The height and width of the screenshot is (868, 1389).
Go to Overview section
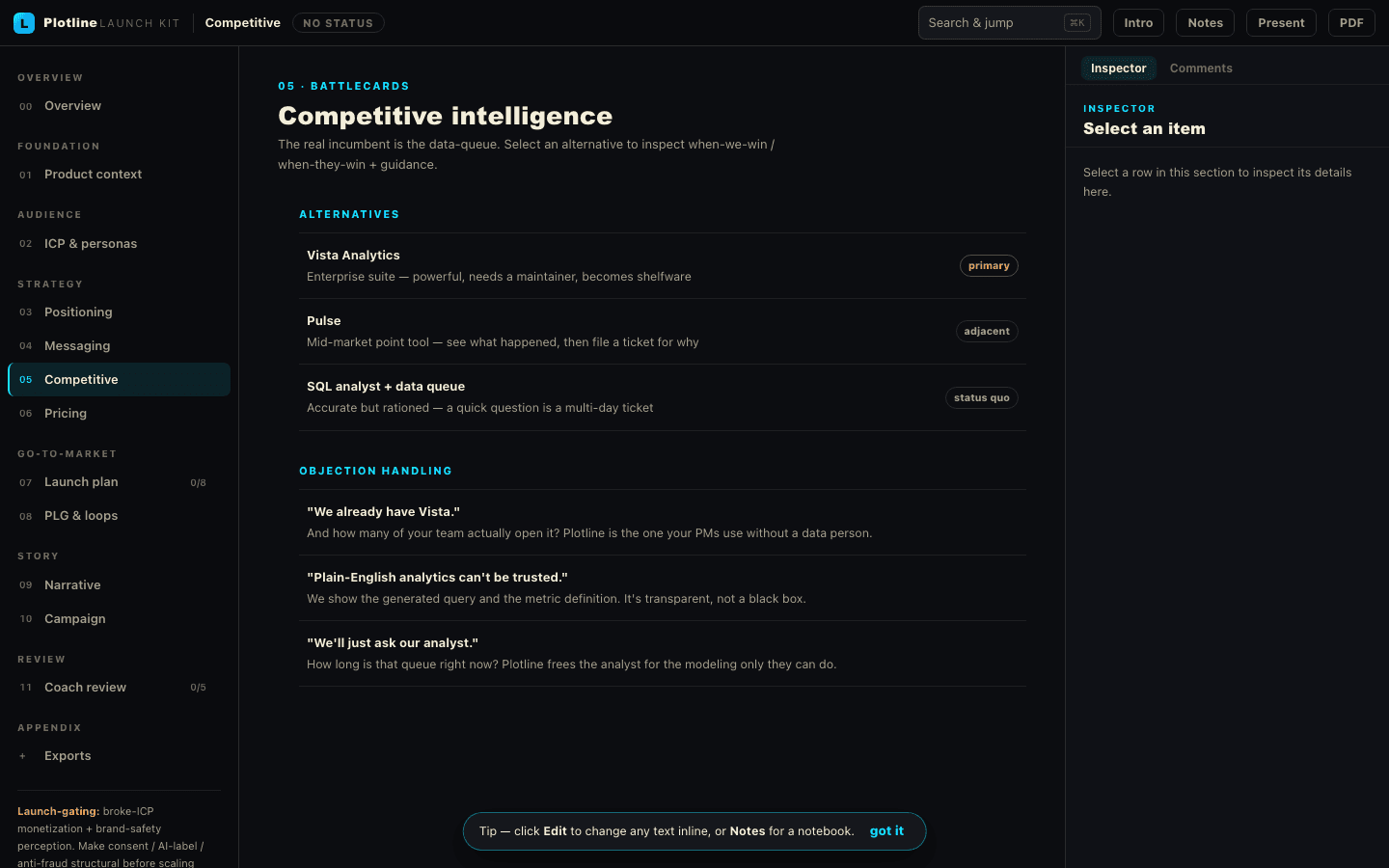(119, 106)
